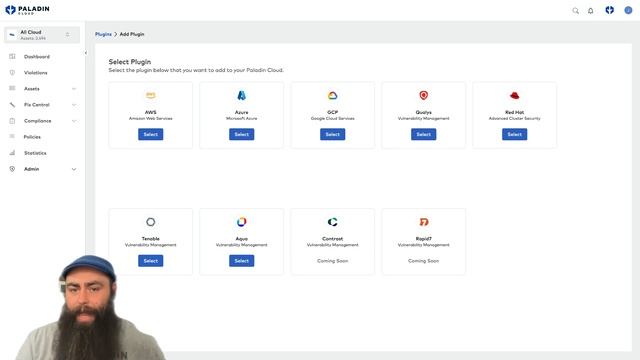
Task: Click the Rapid7 plugin logo
Action: coord(424,222)
